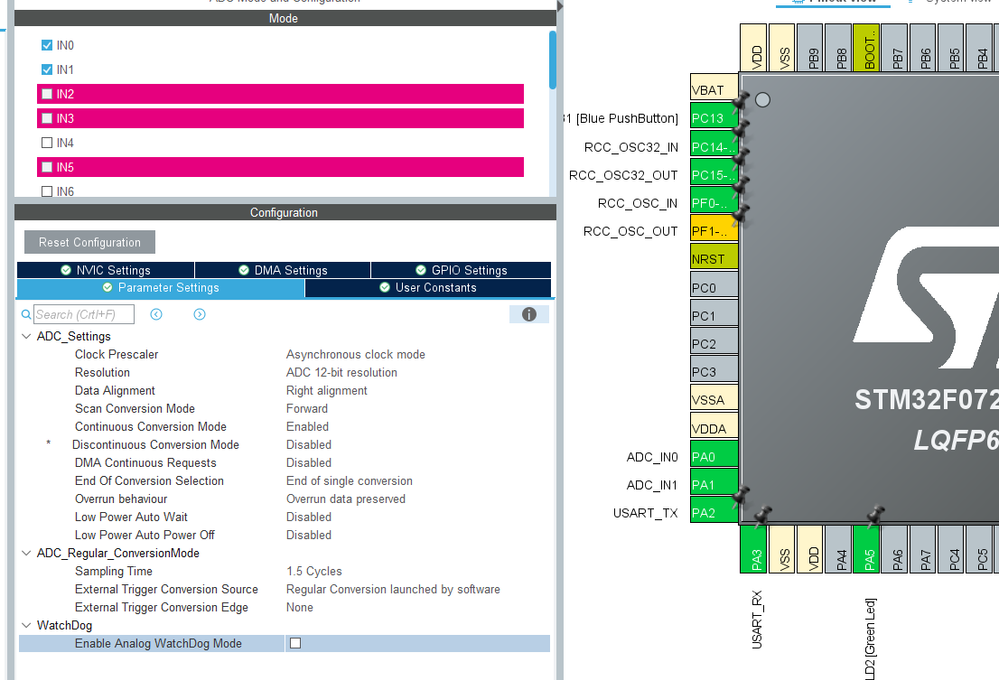Viewport: 999px width, 680px height.
Task: Click the Mode list vertical scrollbar
Action: 552,60
